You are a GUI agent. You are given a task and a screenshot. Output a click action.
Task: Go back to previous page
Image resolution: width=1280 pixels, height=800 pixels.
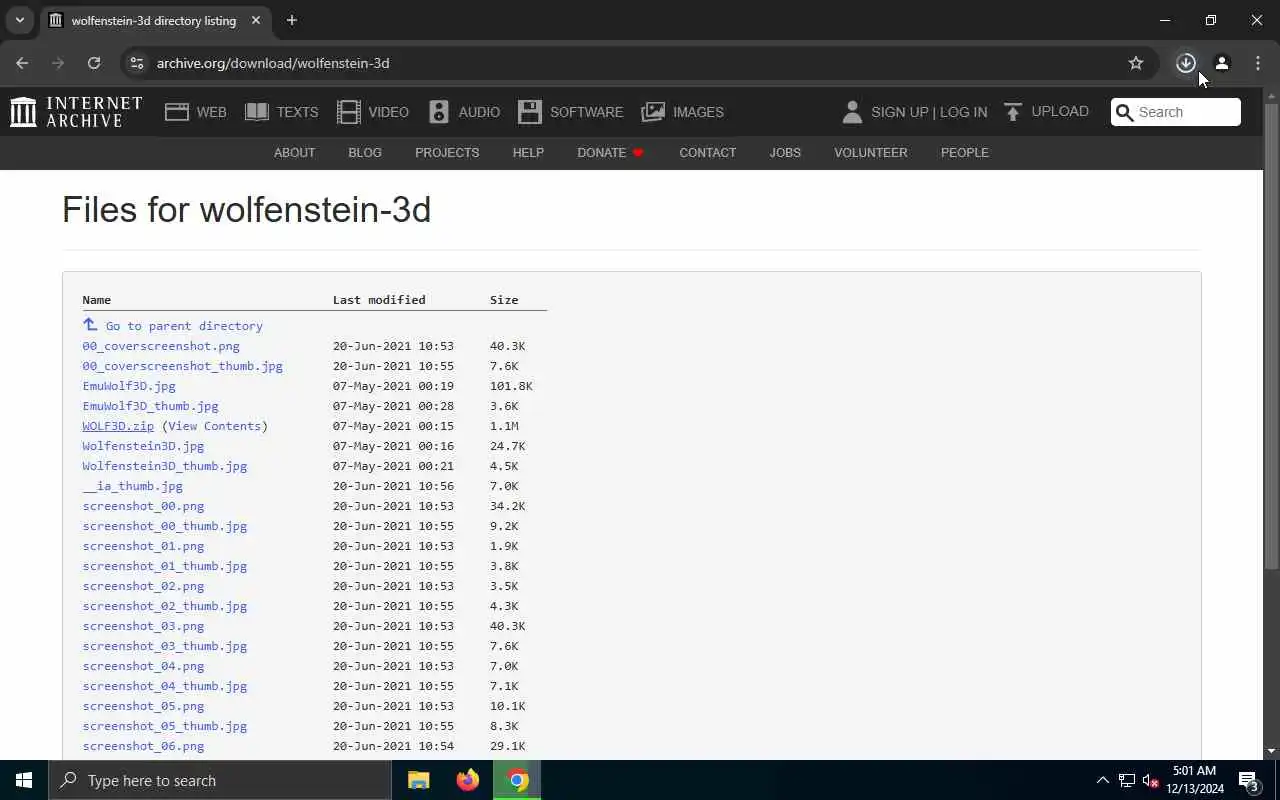[x=22, y=63]
